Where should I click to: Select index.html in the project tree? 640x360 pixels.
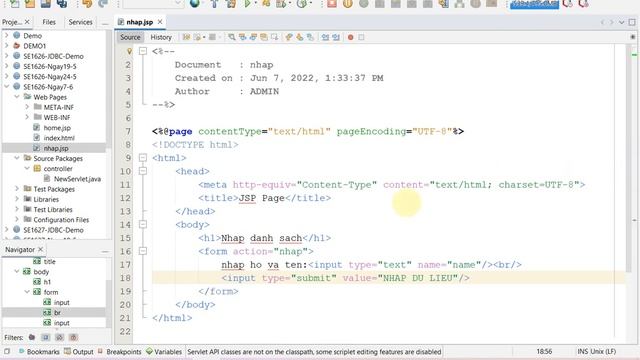point(59,138)
